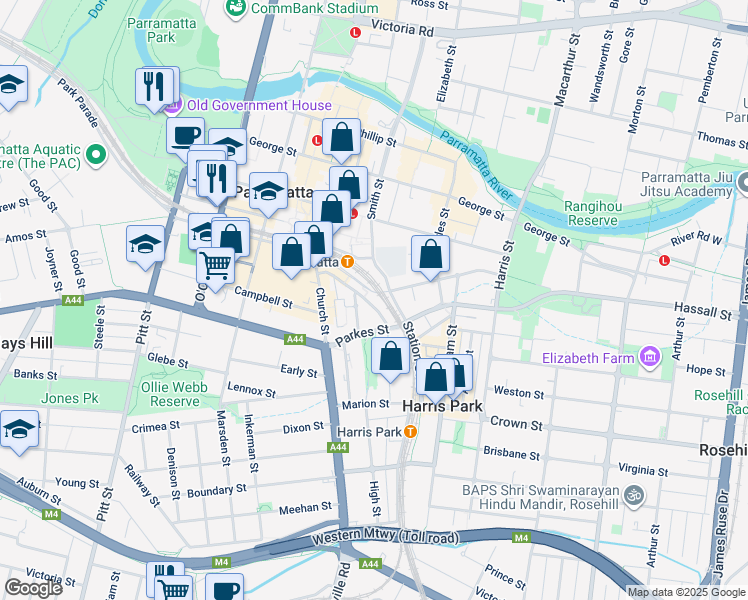Click the Campbell St label

[x=263, y=297]
